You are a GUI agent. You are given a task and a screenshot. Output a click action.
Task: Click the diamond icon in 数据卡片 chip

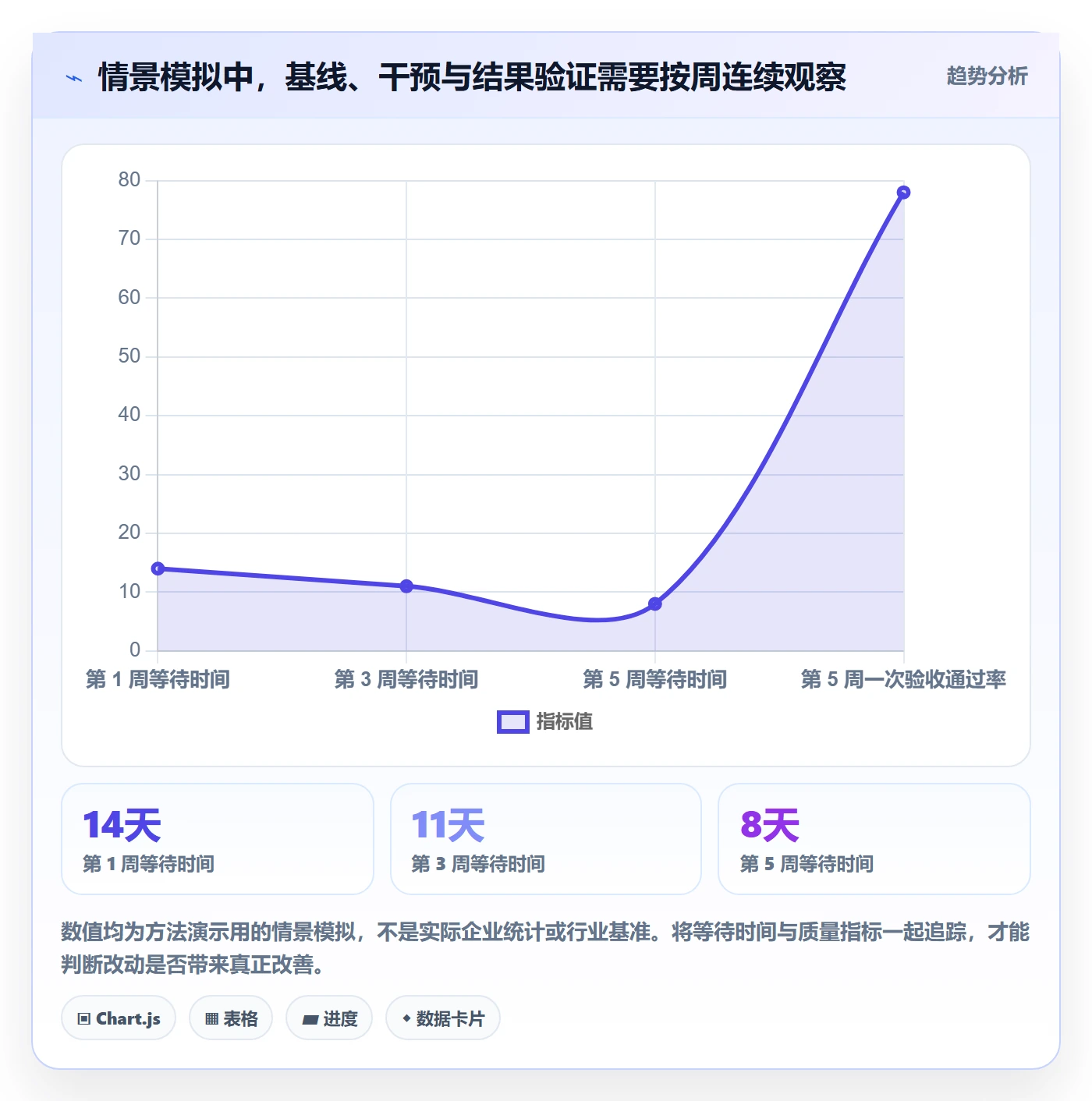pos(406,1018)
